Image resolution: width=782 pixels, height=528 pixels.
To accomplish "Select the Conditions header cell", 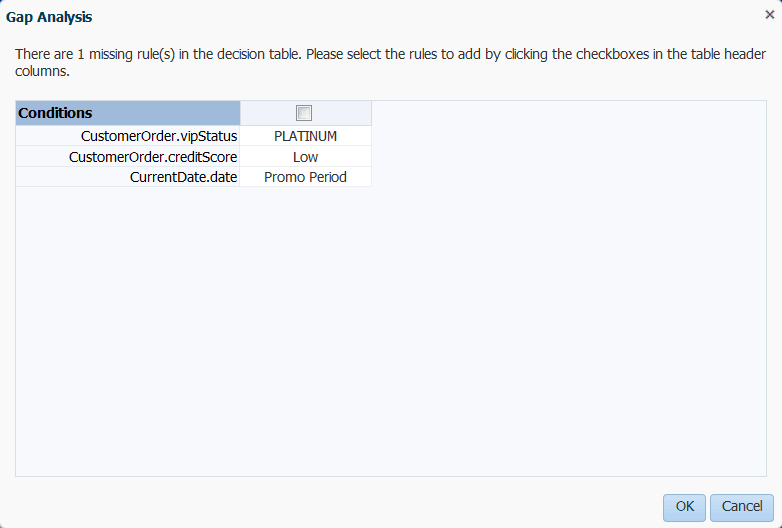I will point(128,113).
